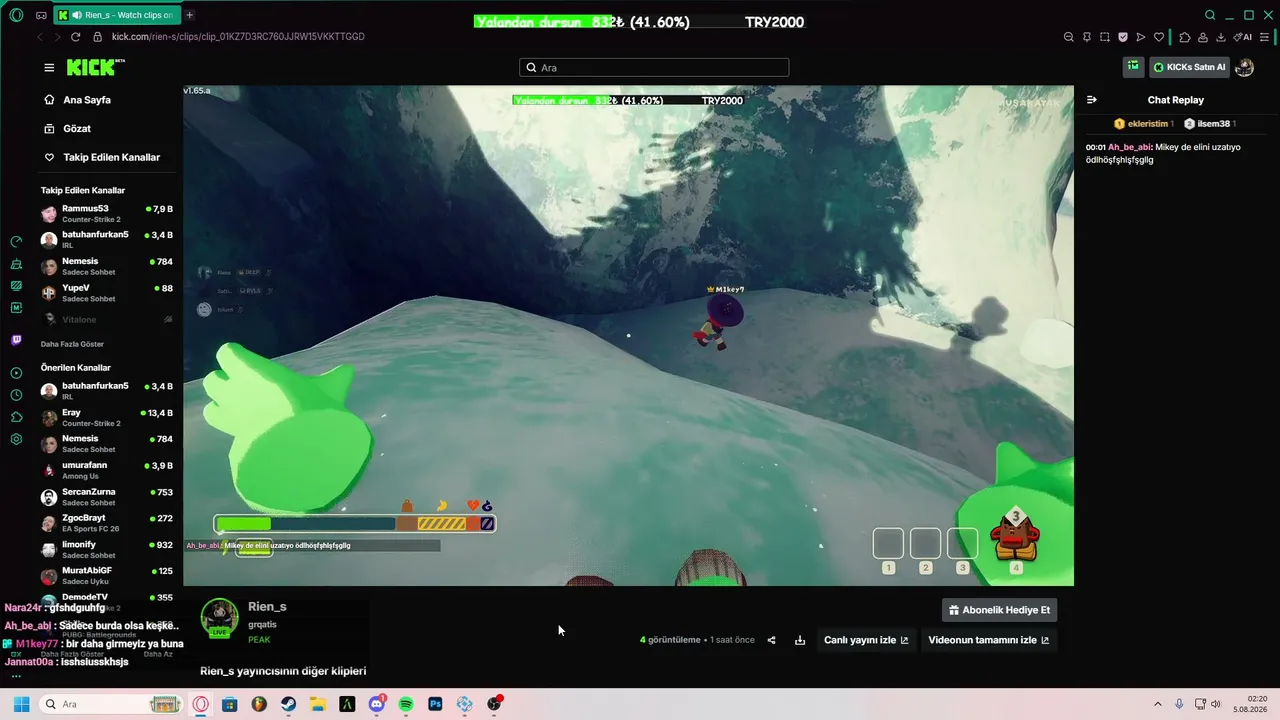1280x720 pixels.
Task: Open Spotify from the taskbar
Action: (406, 704)
